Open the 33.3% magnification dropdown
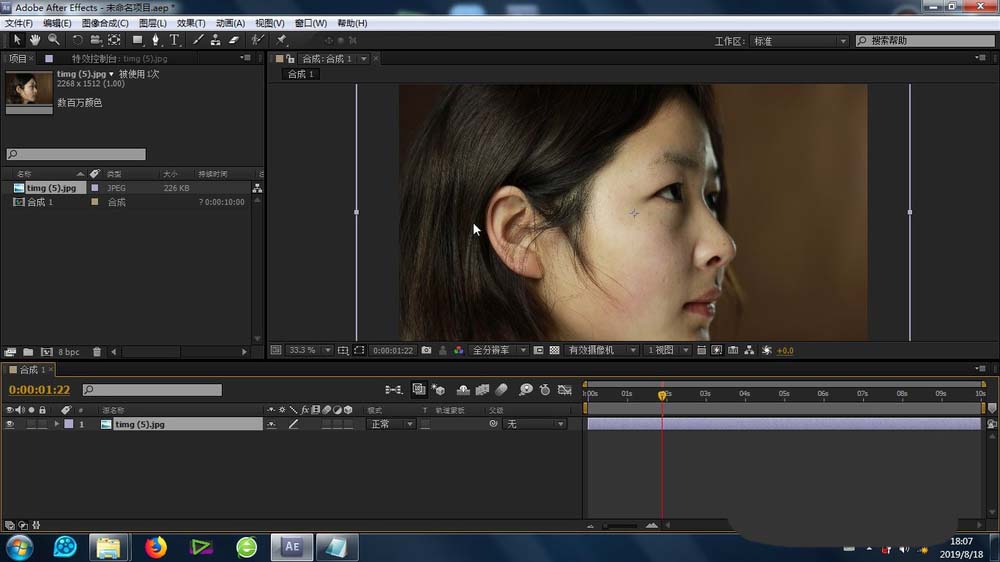1000x562 pixels. click(309, 350)
